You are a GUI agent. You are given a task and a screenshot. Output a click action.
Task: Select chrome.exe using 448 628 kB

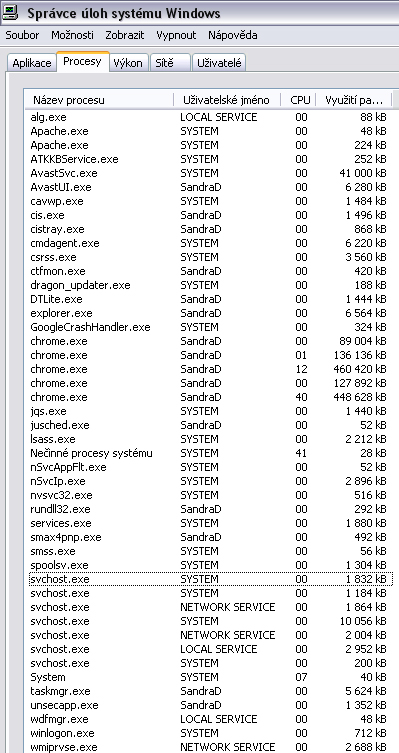tap(211, 397)
